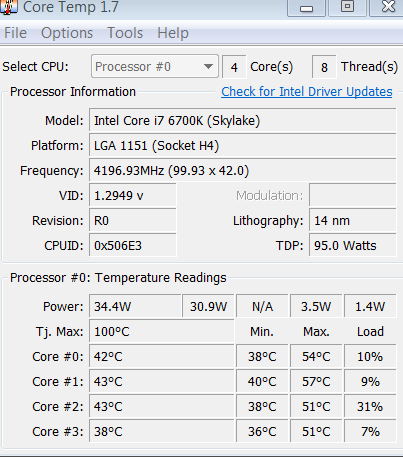Click the cores count field showing 4

click(x=234, y=67)
